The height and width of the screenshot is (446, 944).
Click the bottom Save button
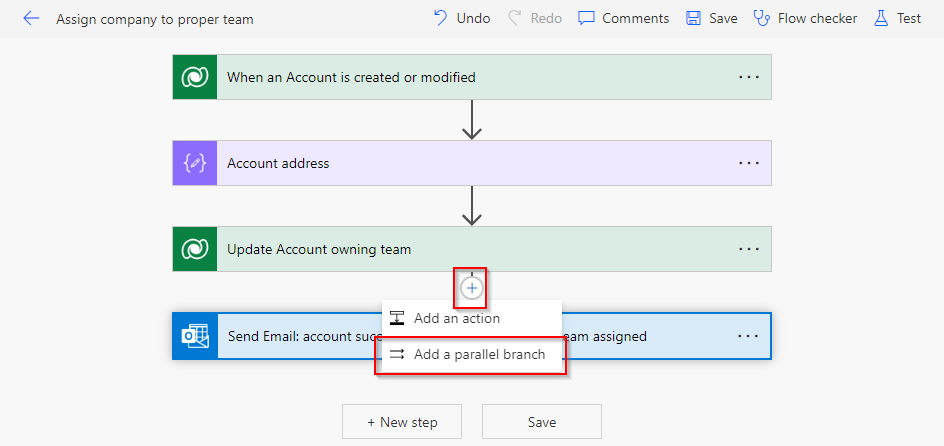pos(542,422)
